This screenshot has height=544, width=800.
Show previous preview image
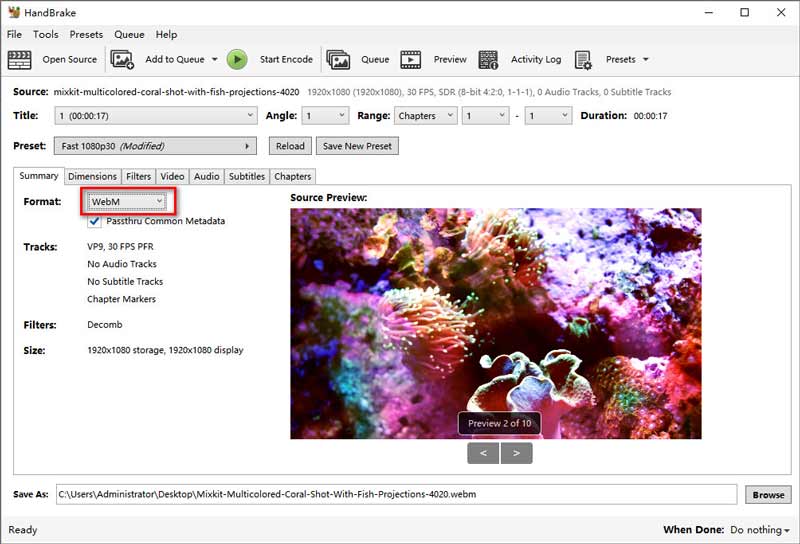tap(483, 453)
